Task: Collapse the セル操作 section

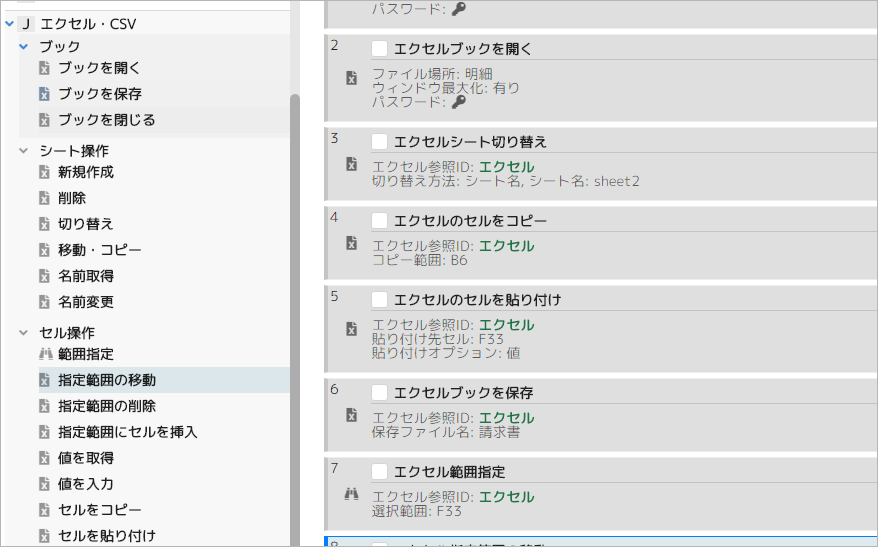Action: click(24, 333)
